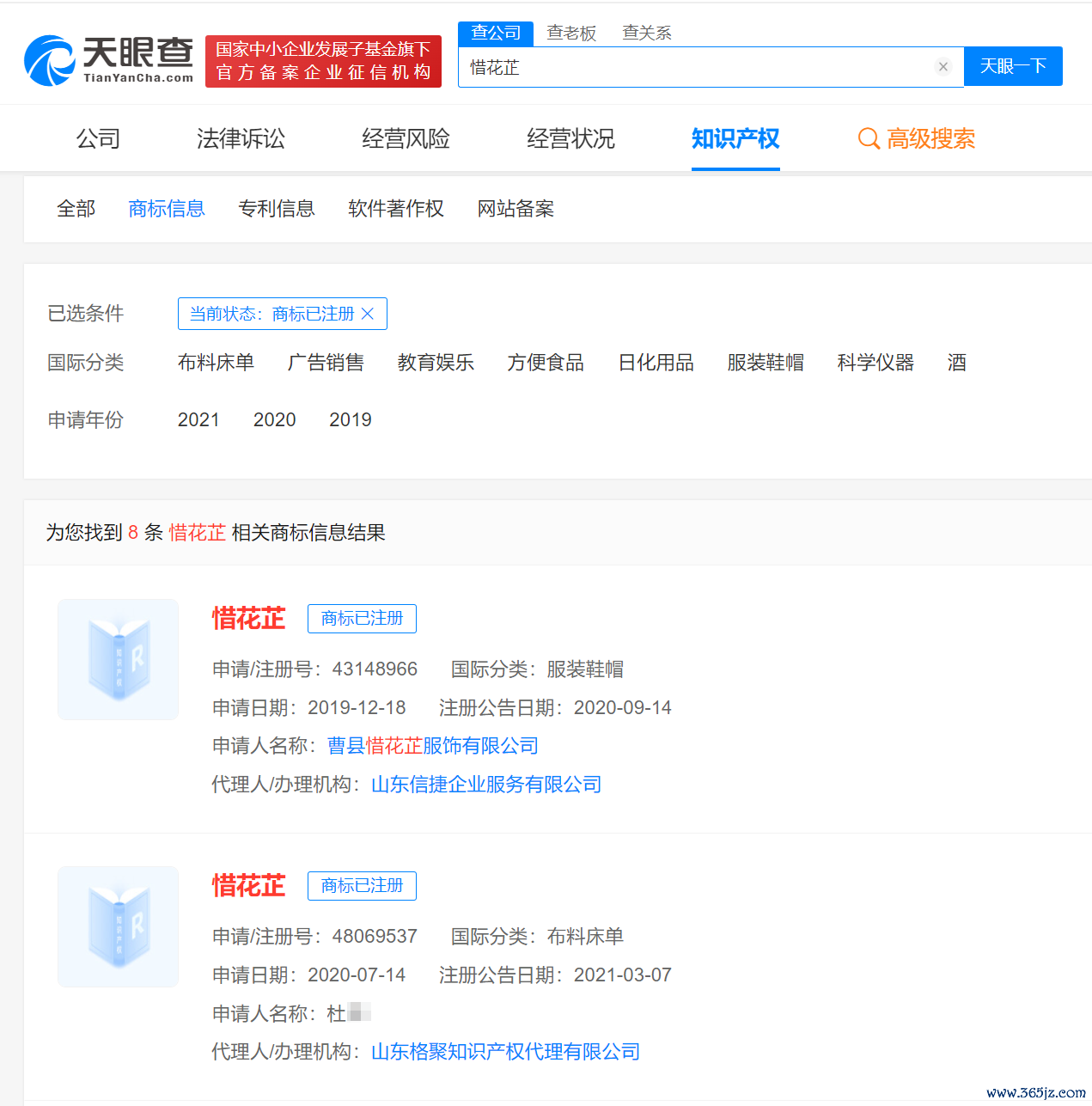Remove the 商标已注册 filter tag
Screen dimensions: 1092x1106
point(368,314)
